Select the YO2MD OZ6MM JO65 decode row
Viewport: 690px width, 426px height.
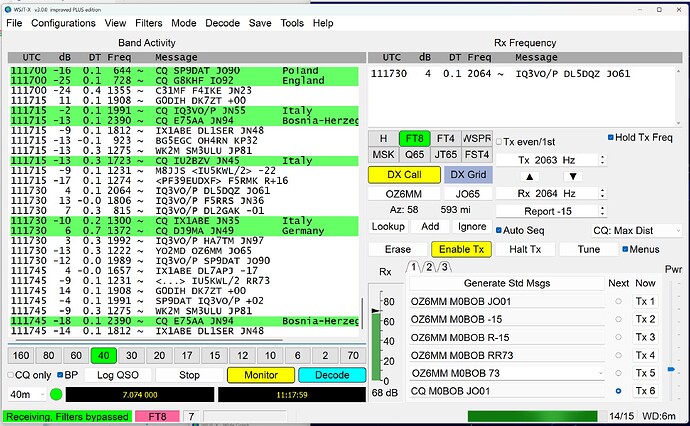(184, 250)
